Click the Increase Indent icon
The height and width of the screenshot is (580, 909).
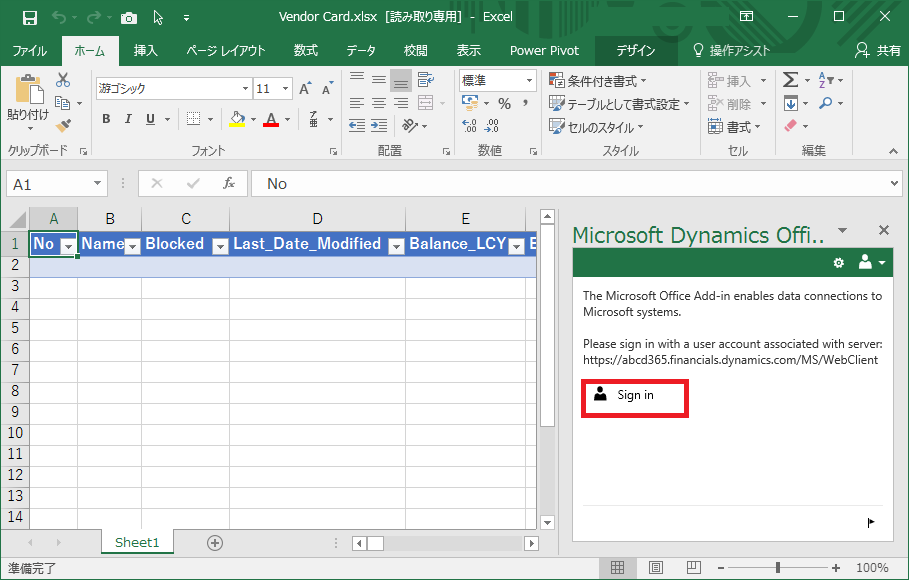(379, 125)
